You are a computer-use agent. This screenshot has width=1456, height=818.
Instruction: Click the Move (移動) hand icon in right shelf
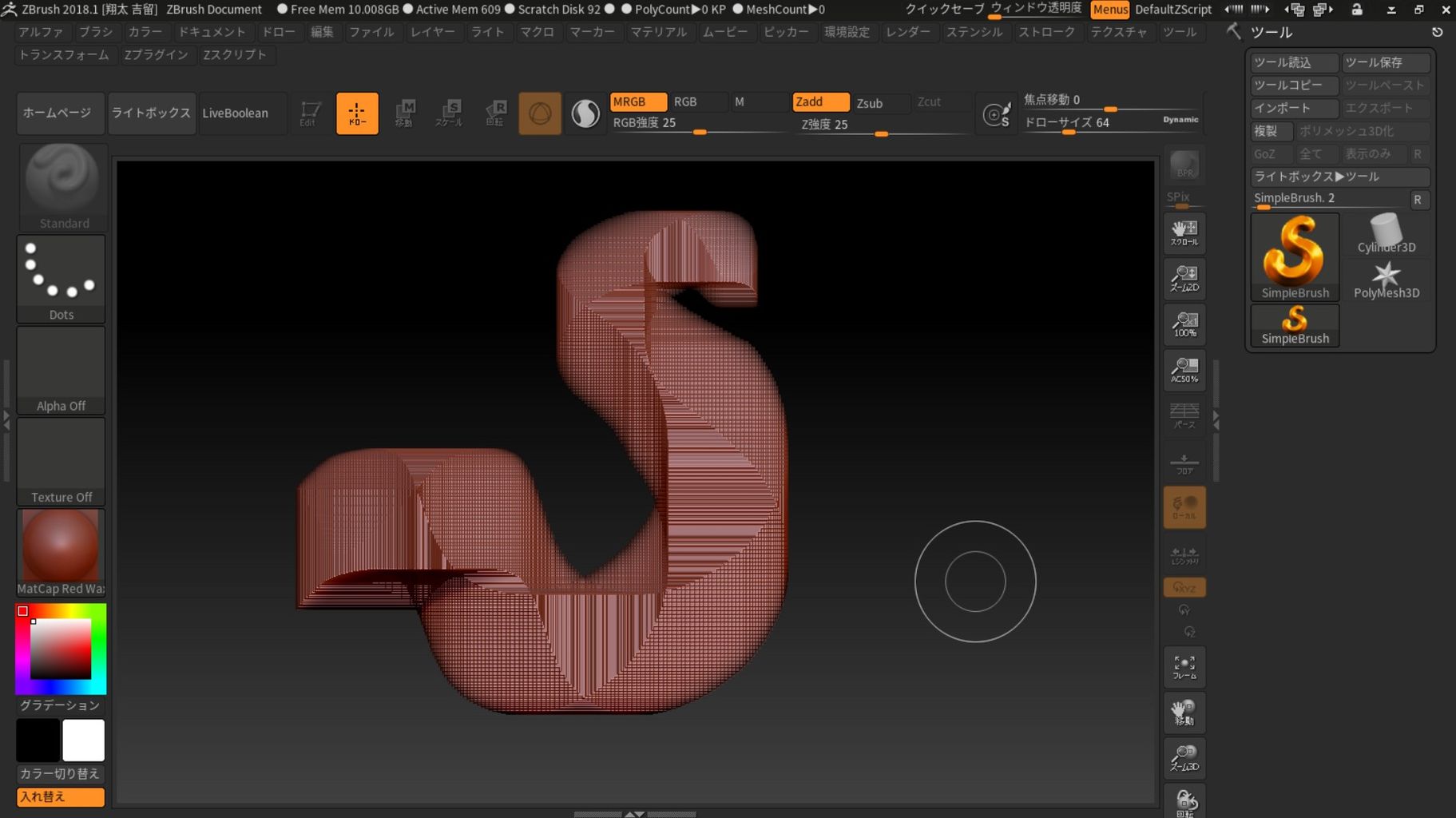point(1184,713)
